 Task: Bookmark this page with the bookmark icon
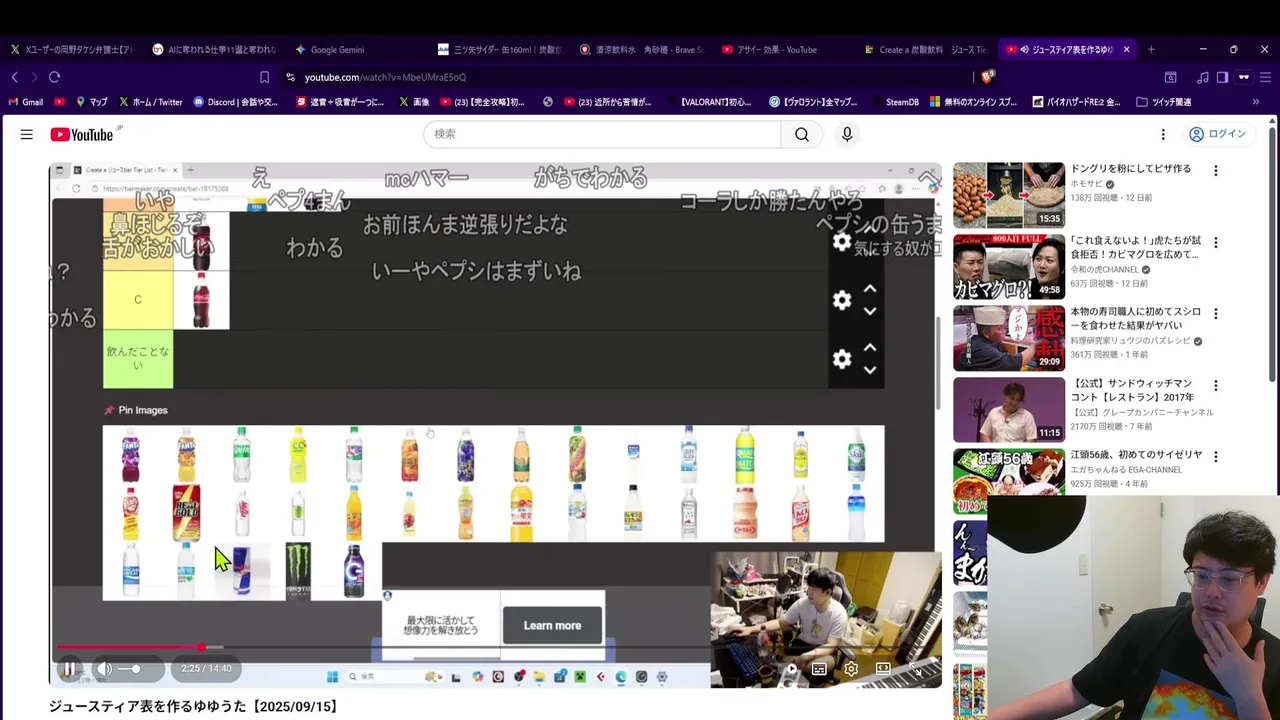[x=264, y=77]
